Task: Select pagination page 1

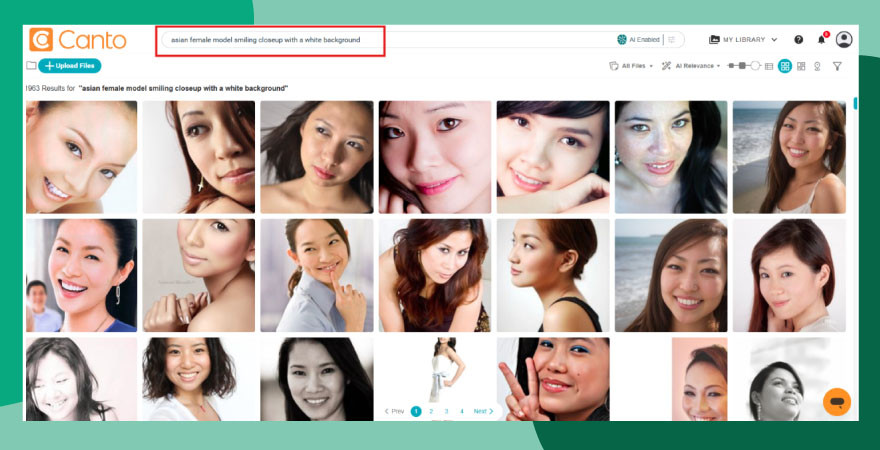Action: point(416,411)
